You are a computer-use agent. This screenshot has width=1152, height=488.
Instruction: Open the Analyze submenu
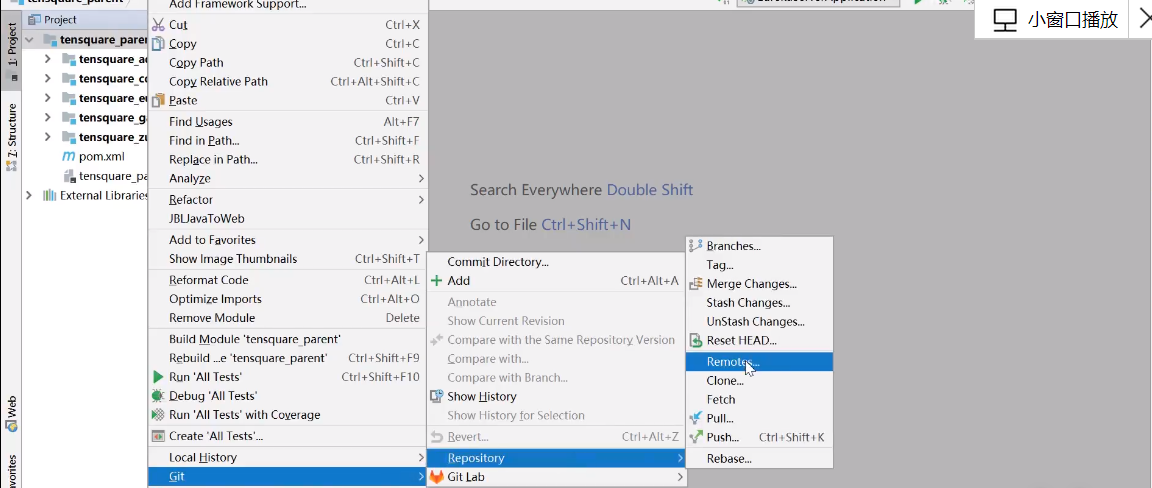(x=287, y=179)
